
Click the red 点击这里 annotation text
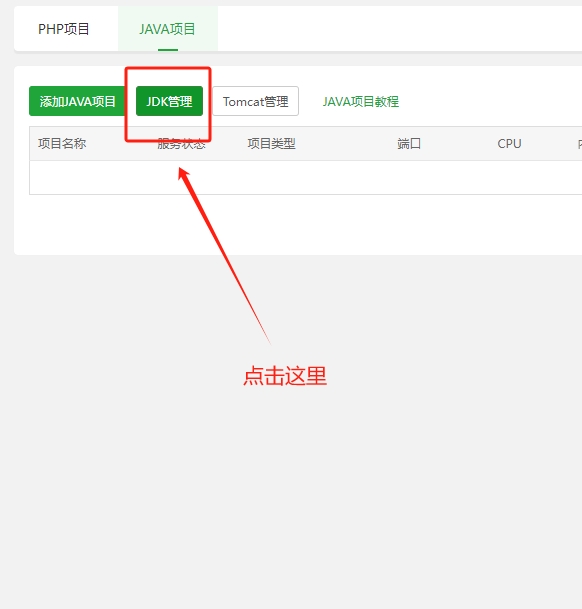coord(285,376)
